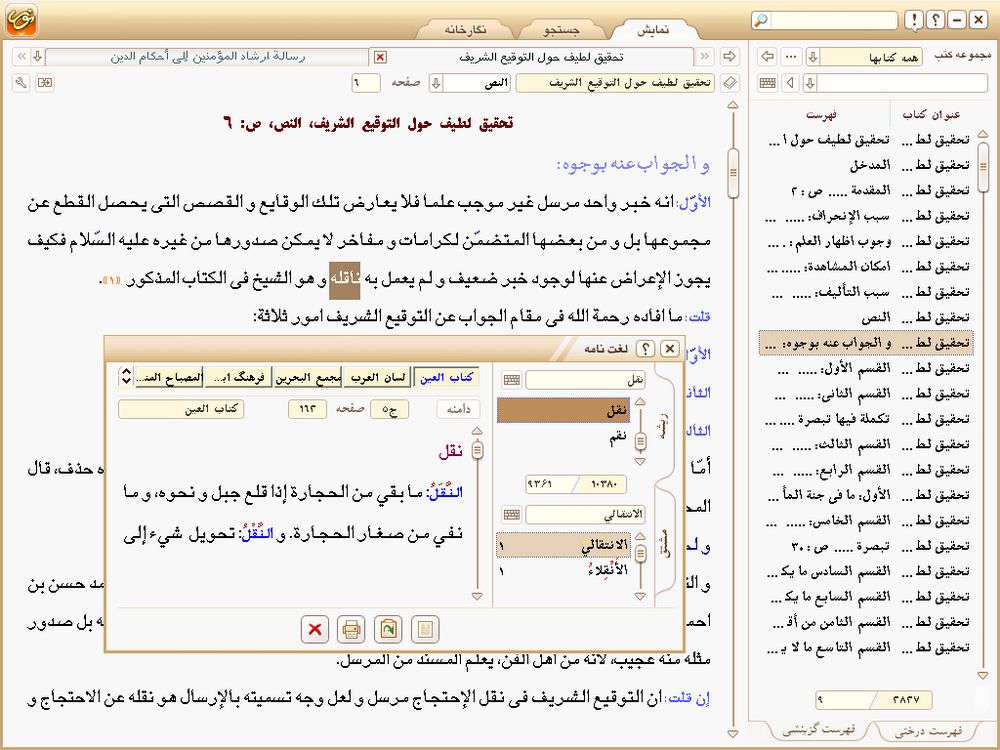
Task: Click the eraser icon beside book title field
Action: pyautogui.click(x=730, y=83)
